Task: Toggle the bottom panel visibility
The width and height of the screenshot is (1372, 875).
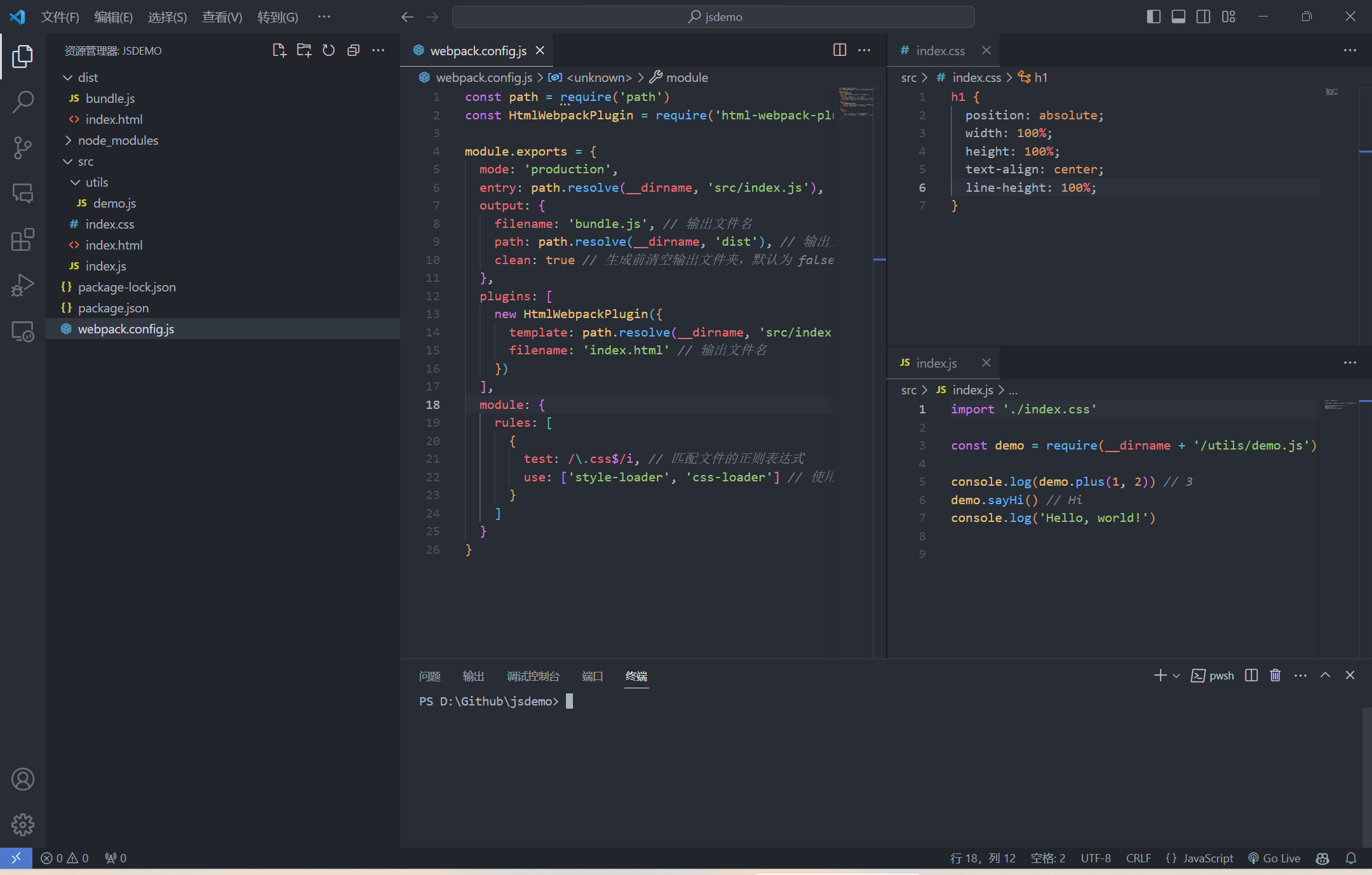Action: point(1178,17)
